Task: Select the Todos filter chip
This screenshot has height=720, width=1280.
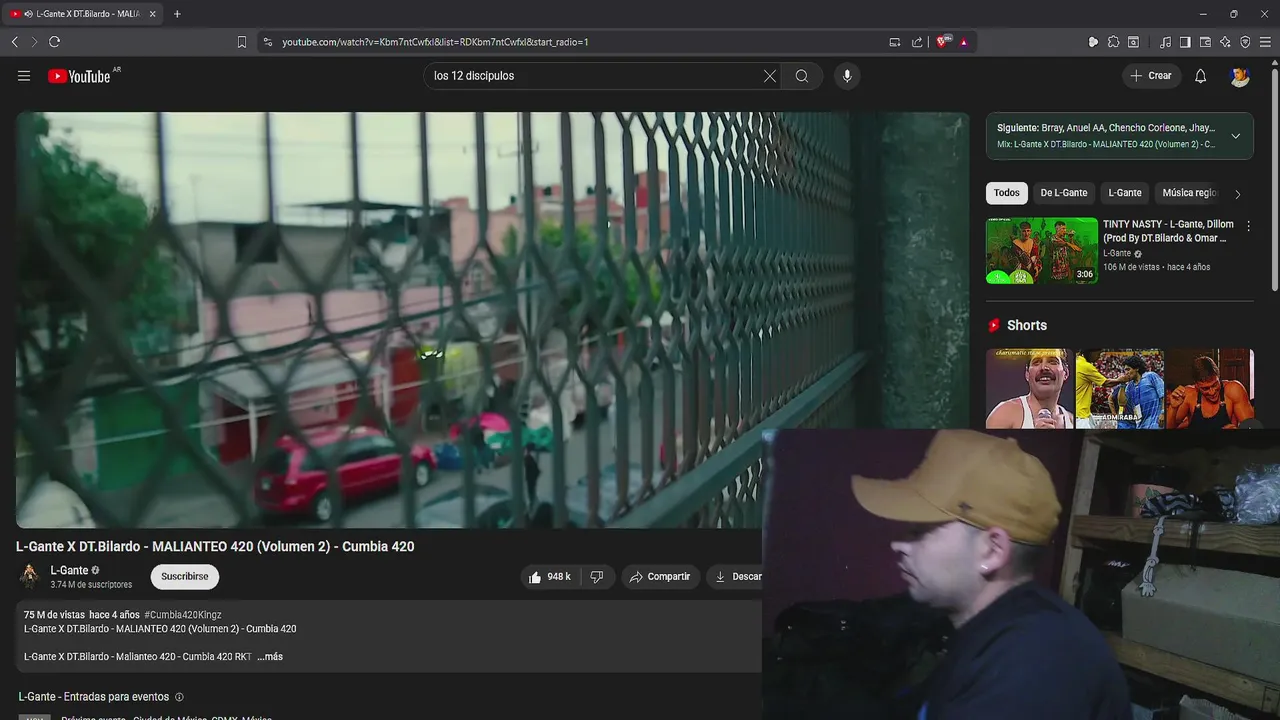Action: point(1007,193)
